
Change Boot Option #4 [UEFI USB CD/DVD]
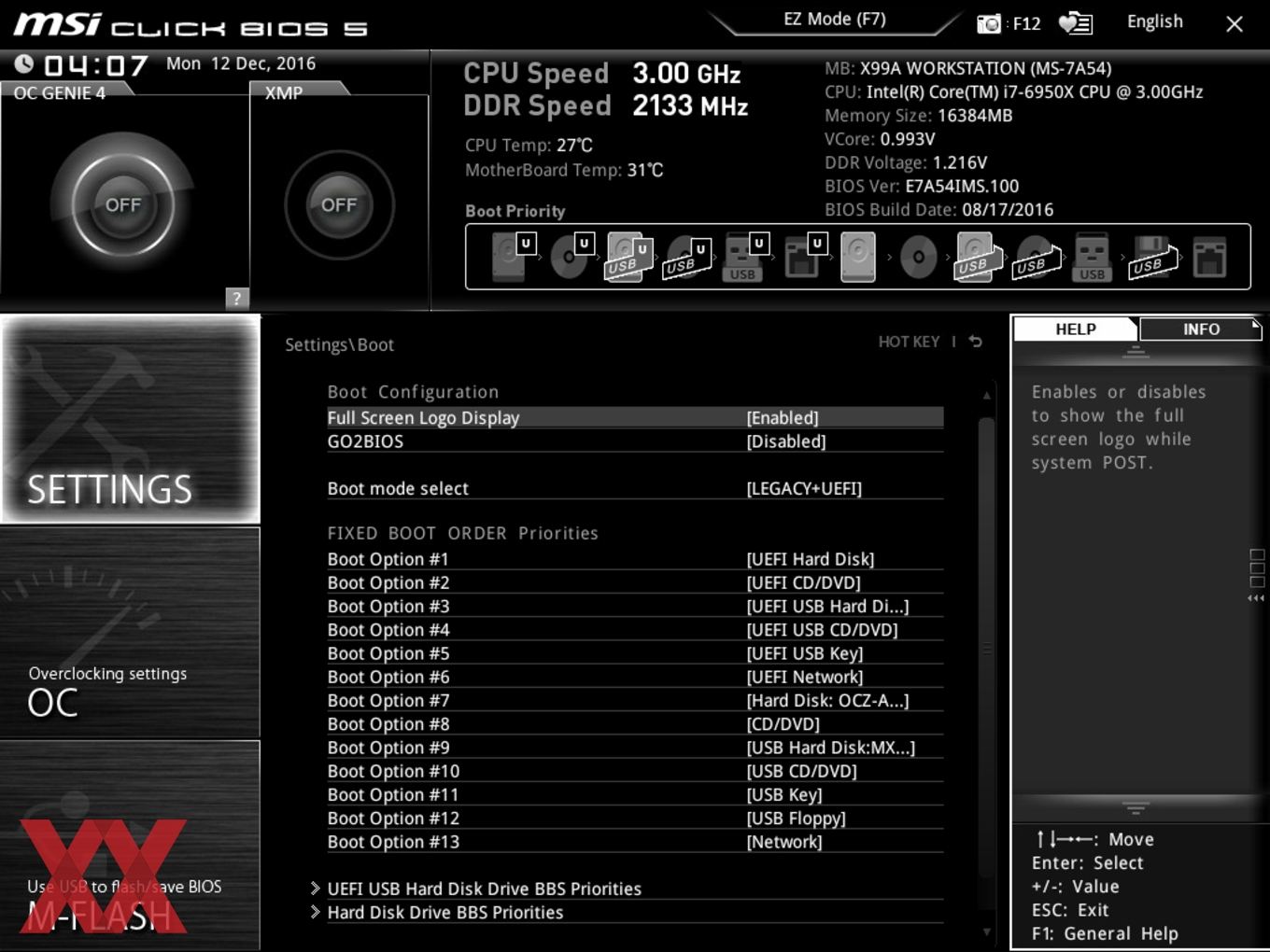click(x=822, y=630)
